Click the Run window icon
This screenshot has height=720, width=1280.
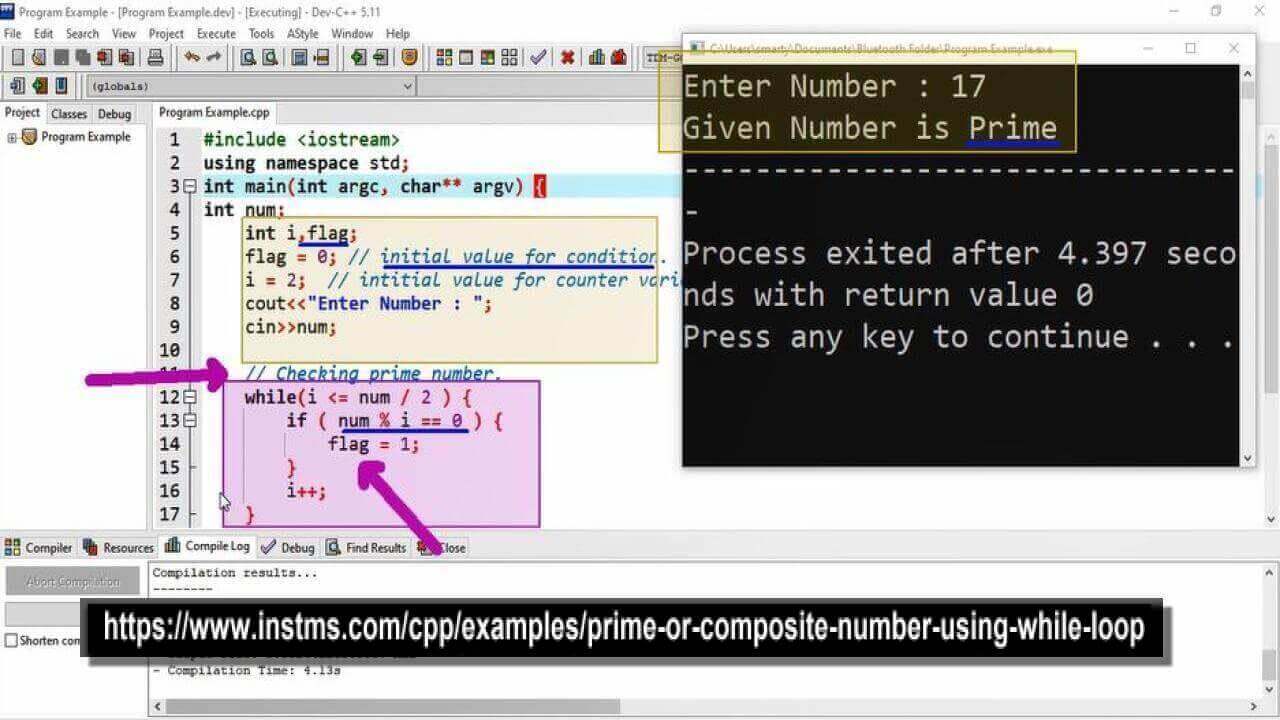coord(466,57)
